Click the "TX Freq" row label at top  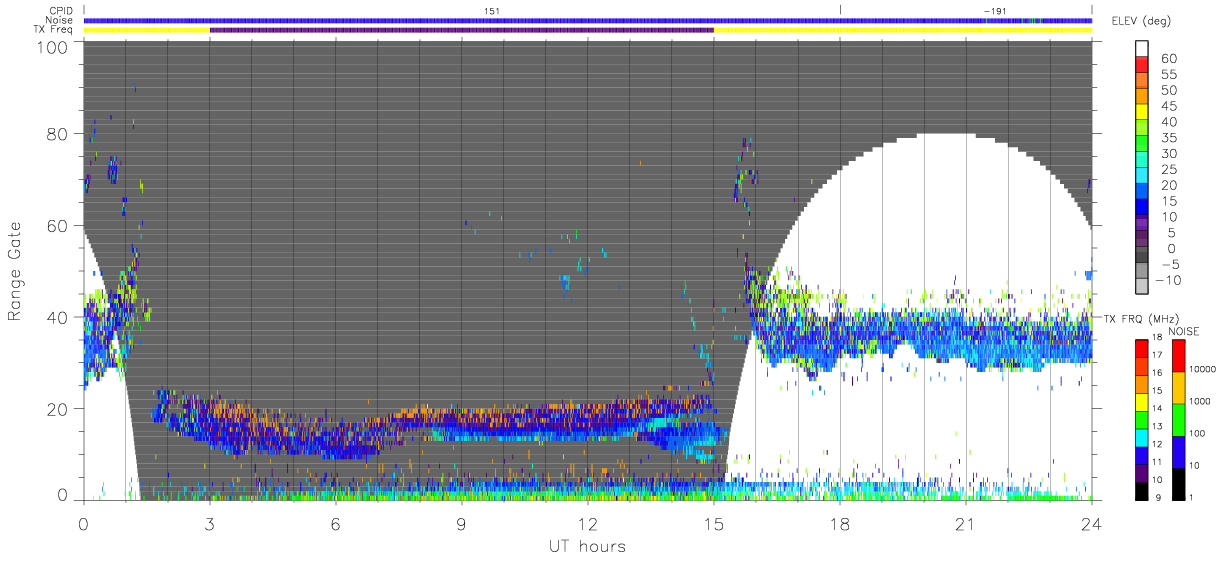(55, 30)
